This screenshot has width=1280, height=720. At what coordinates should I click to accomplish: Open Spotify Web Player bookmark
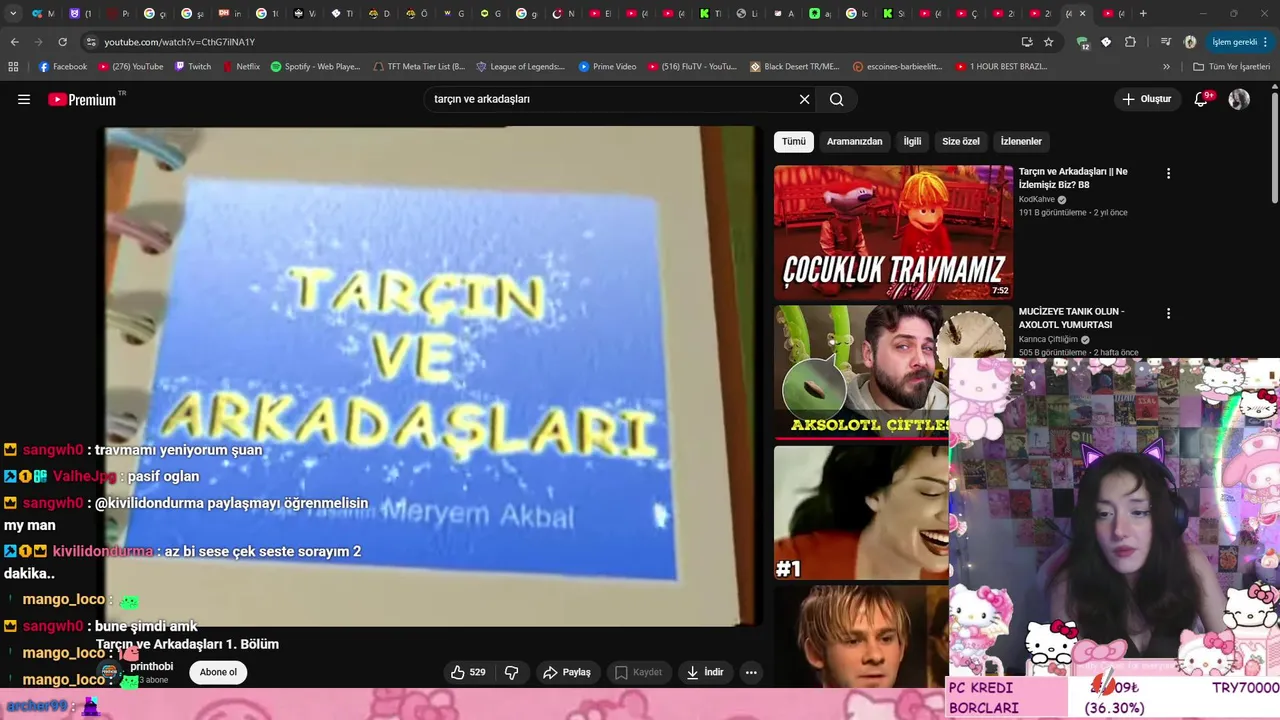(x=316, y=67)
